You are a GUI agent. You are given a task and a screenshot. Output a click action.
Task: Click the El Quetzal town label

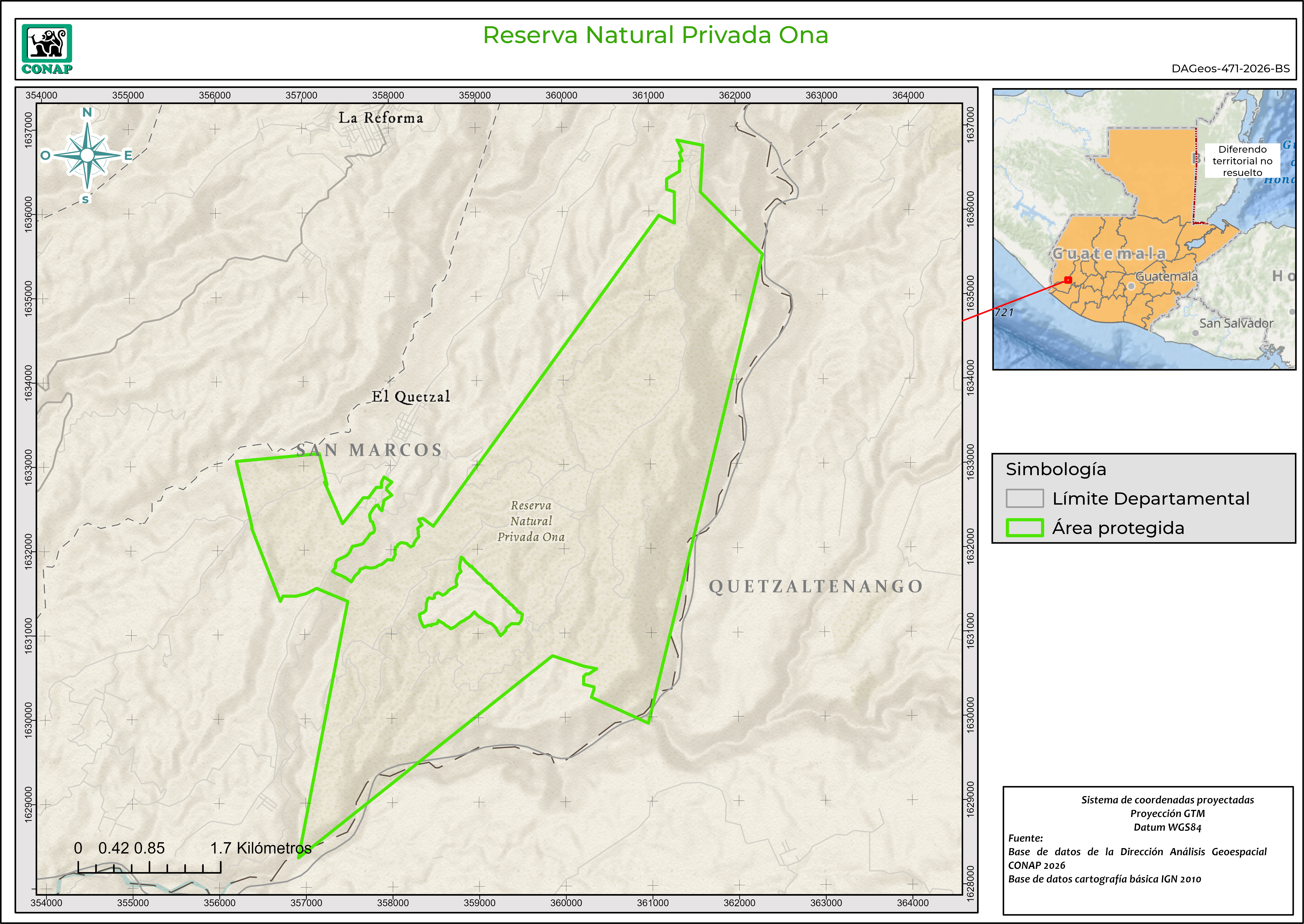[x=411, y=397]
